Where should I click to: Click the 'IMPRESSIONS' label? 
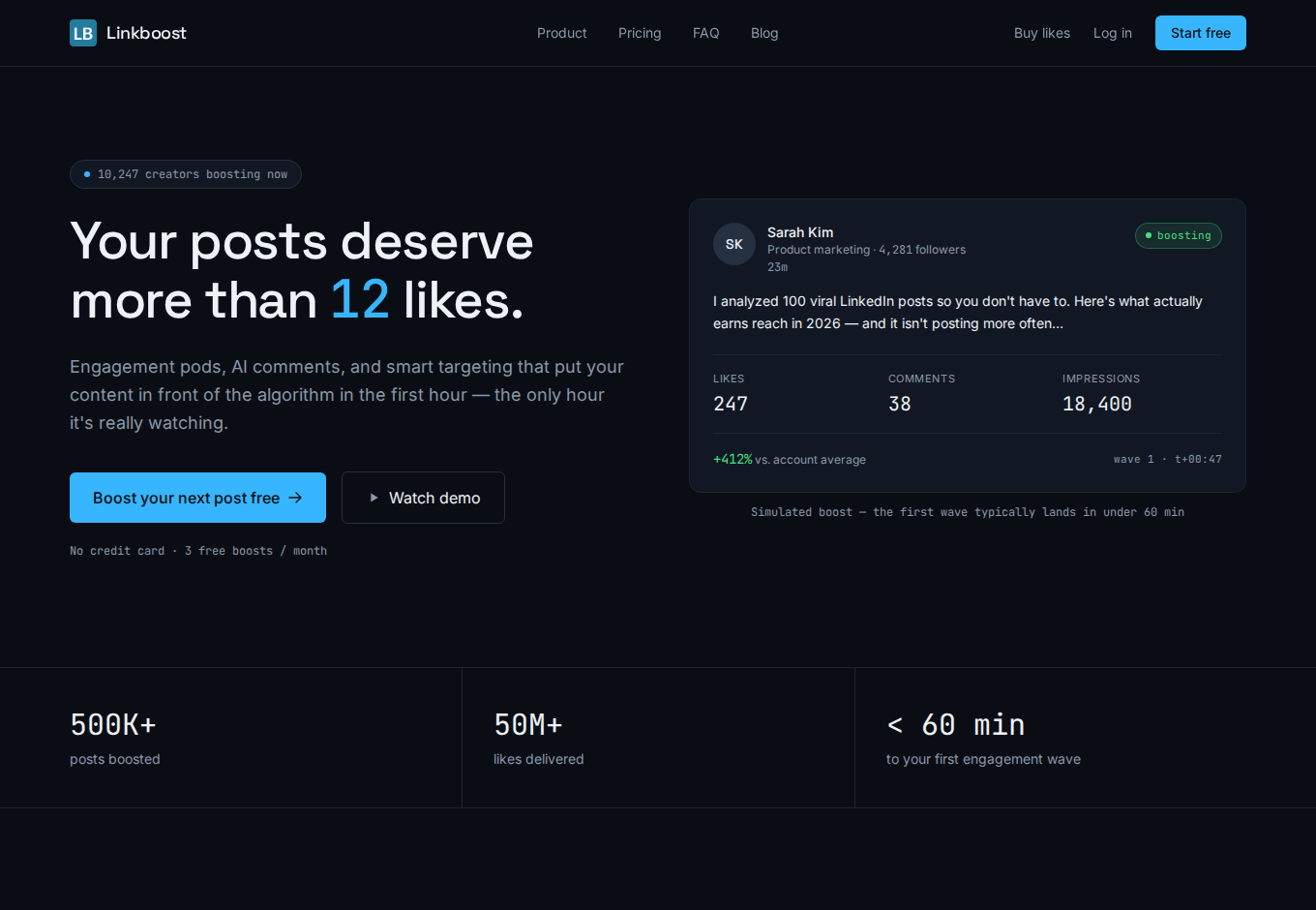pyautogui.click(x=1101, y=379)
